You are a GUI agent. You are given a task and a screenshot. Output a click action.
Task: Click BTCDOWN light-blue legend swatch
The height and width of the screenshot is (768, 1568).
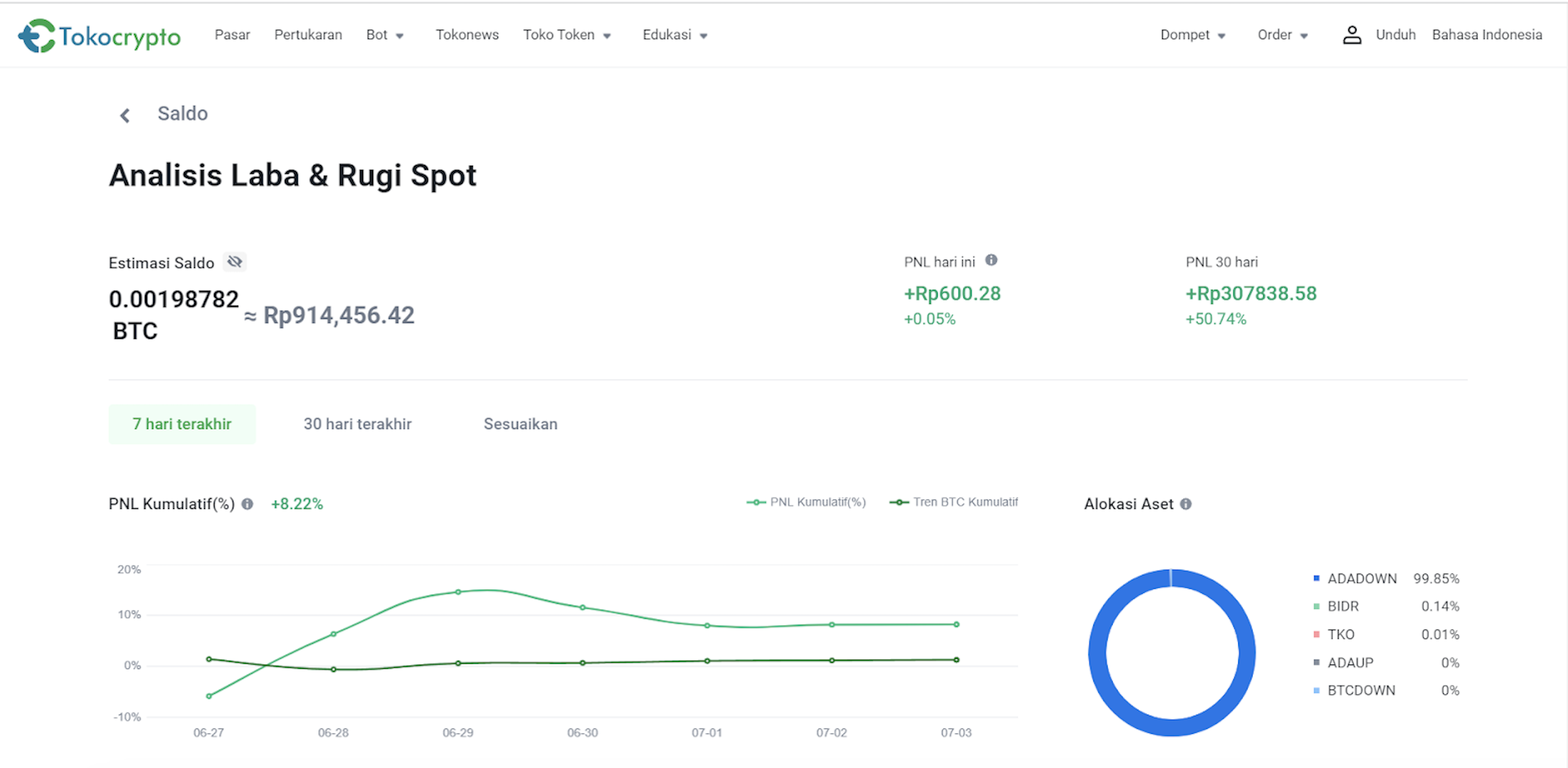pos(1316,690)
